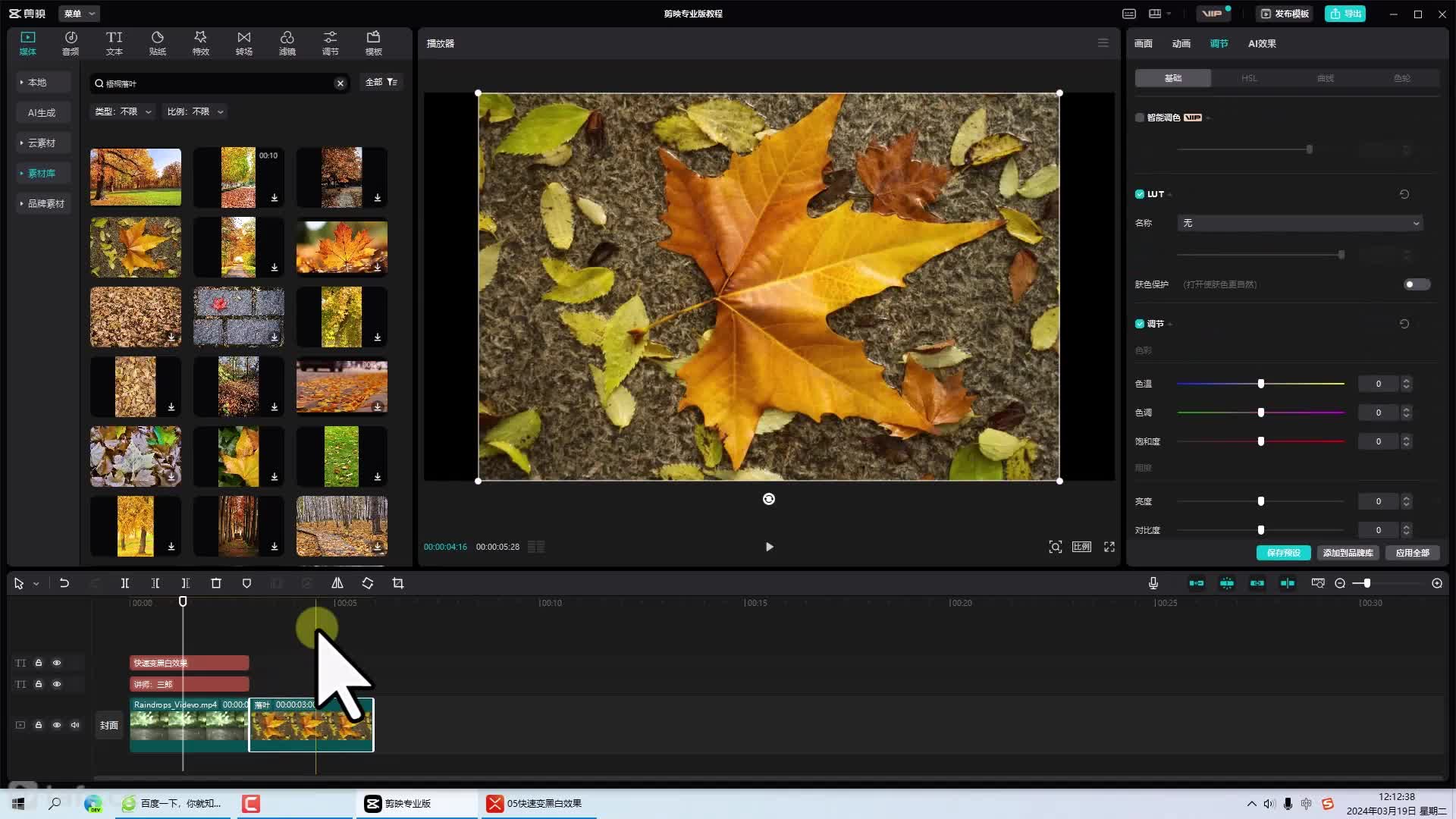Click the 保存预设 button
The width and height of the screenshot is (1456, 819).
coord(1283,553)
